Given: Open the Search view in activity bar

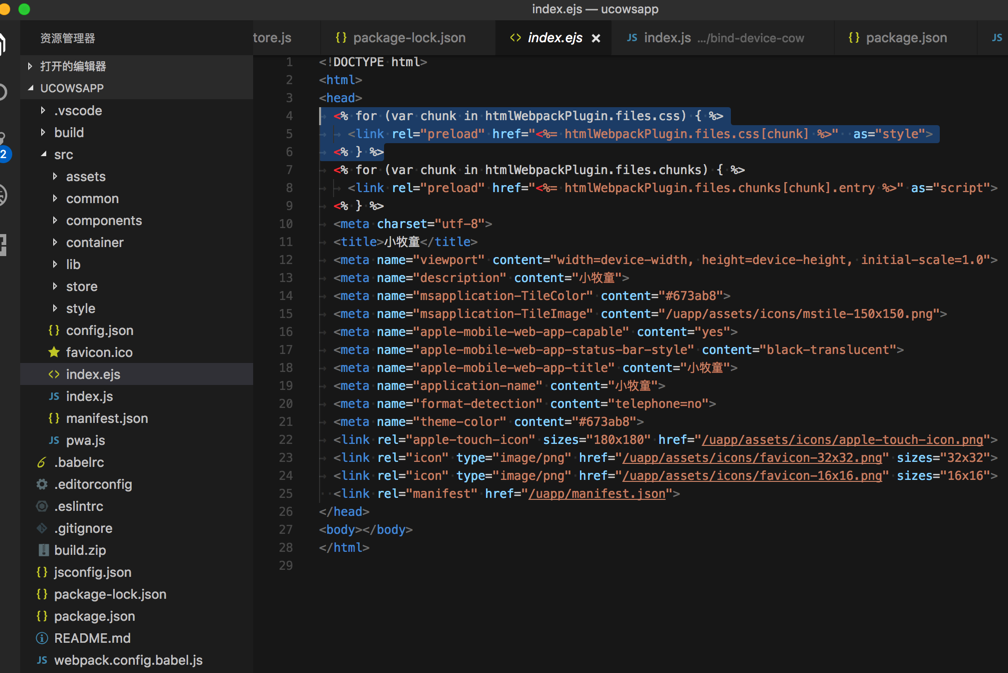Looking at the screenshot, I should [4, 93].
